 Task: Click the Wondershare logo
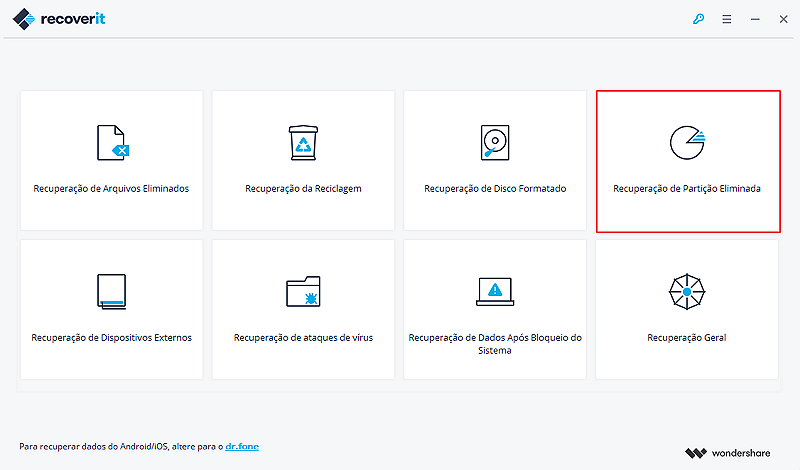728,453
